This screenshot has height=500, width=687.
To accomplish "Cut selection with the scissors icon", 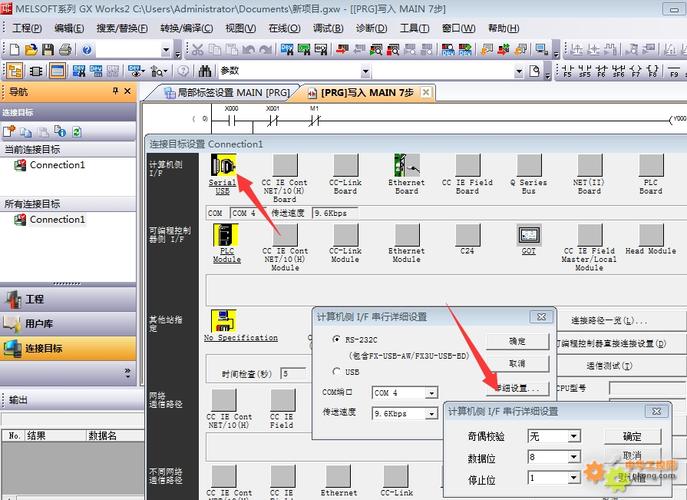I will coord(198,50).
